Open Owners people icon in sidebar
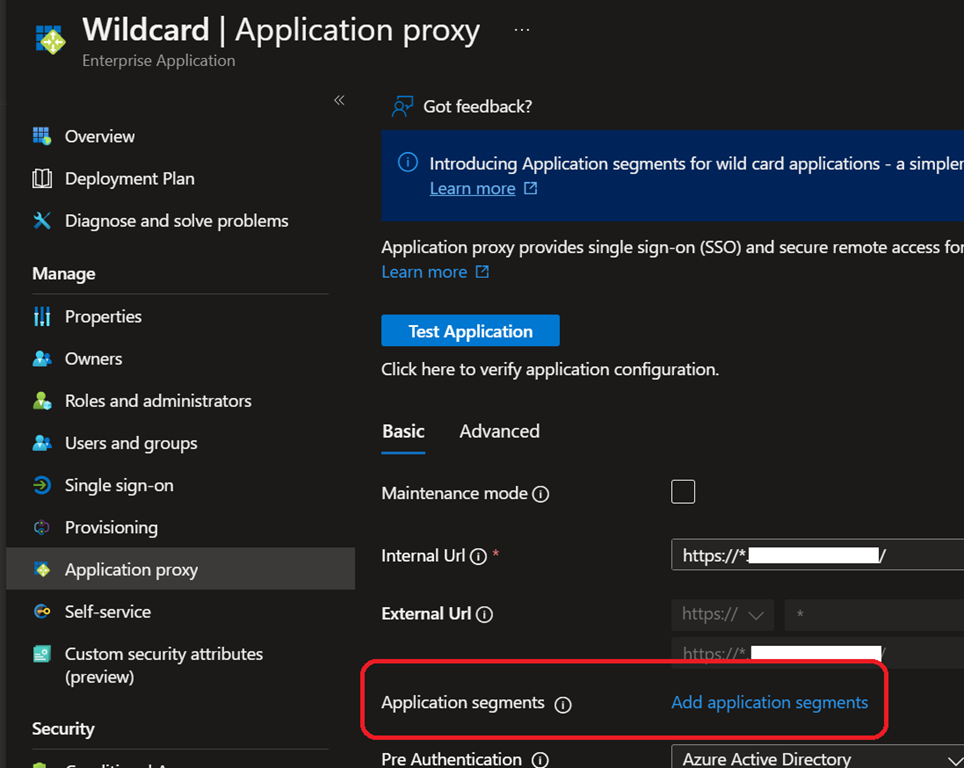 (x=42, y=359)
